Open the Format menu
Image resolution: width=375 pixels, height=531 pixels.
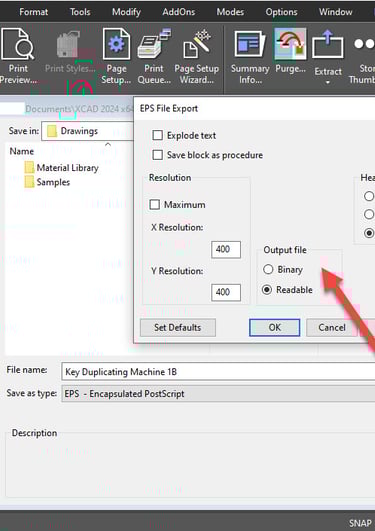pyautogui.click(x=34, y=12)
